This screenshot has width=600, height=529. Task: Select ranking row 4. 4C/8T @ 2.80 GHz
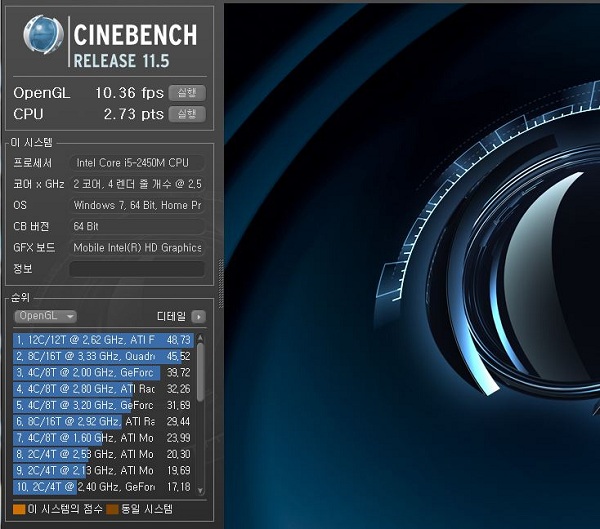coord(103,389)
